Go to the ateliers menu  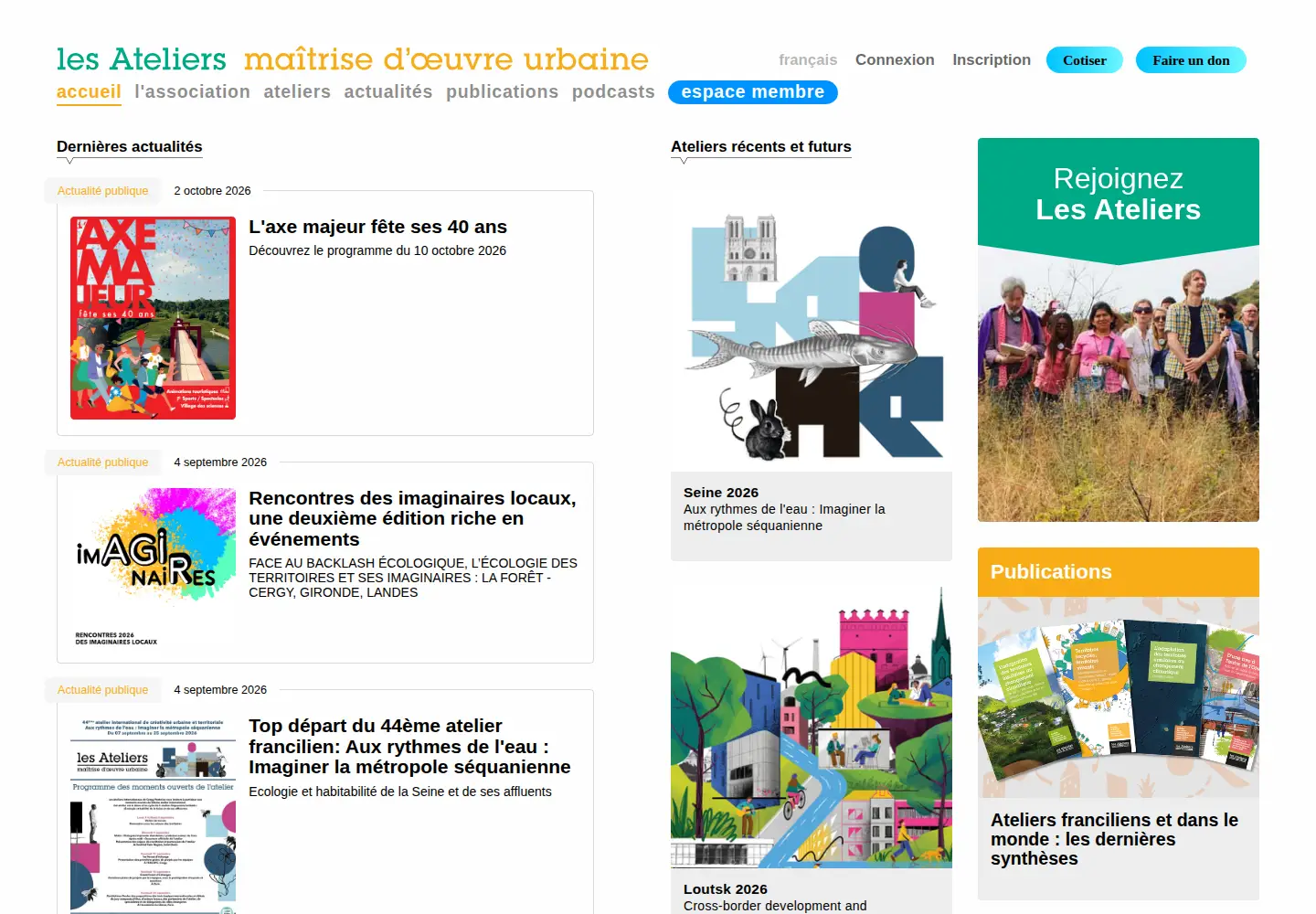[x=297, y=91]
